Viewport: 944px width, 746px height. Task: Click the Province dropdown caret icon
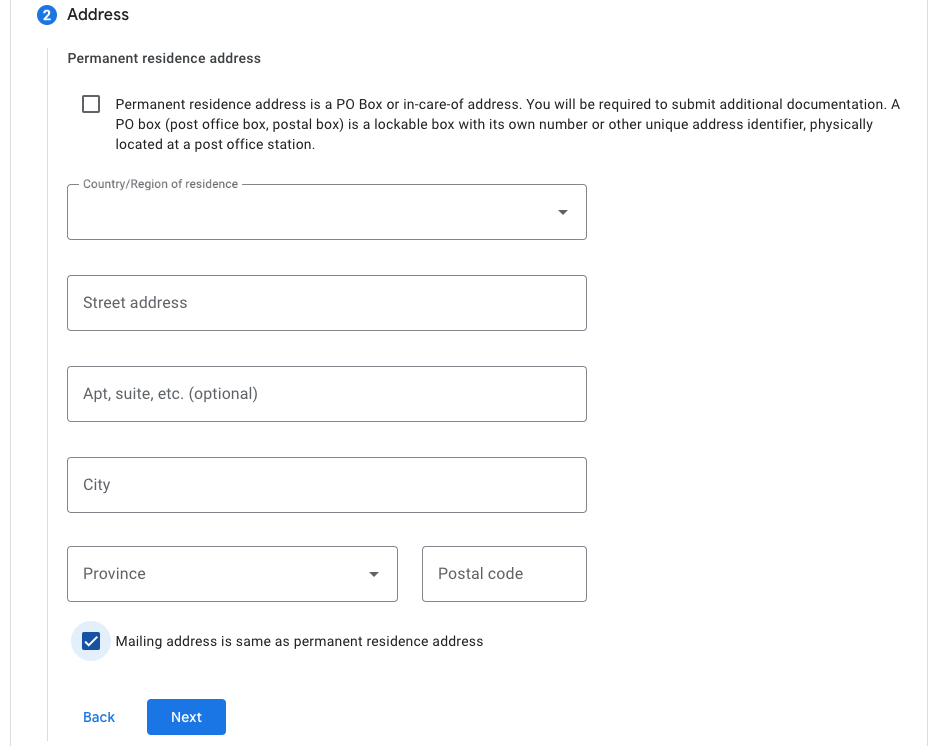[374, 574]
